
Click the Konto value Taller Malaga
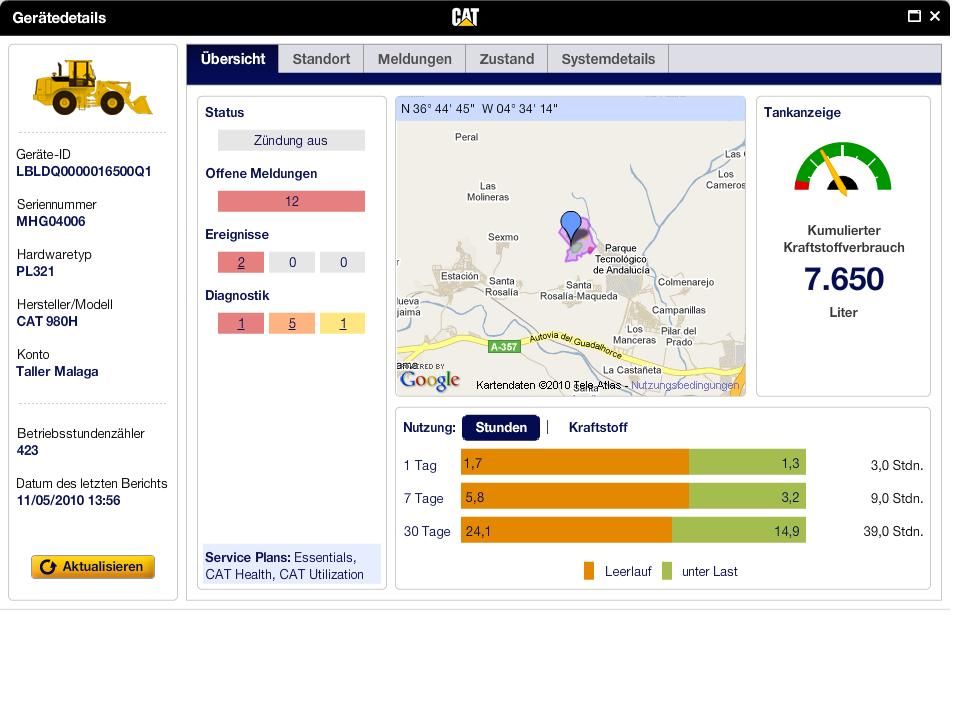click(57, 372)
